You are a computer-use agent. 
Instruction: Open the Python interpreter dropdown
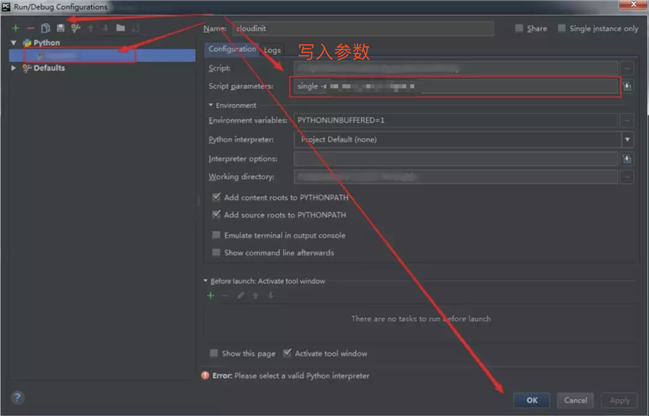[627, 139]
